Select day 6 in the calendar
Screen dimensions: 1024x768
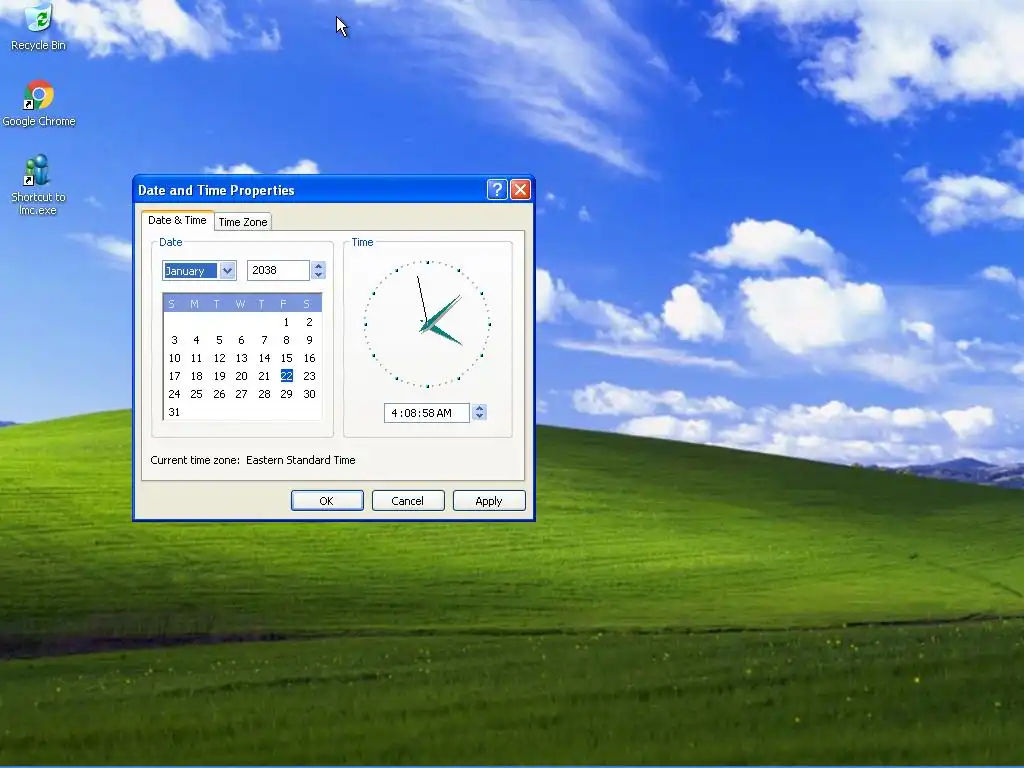[242, 340]
